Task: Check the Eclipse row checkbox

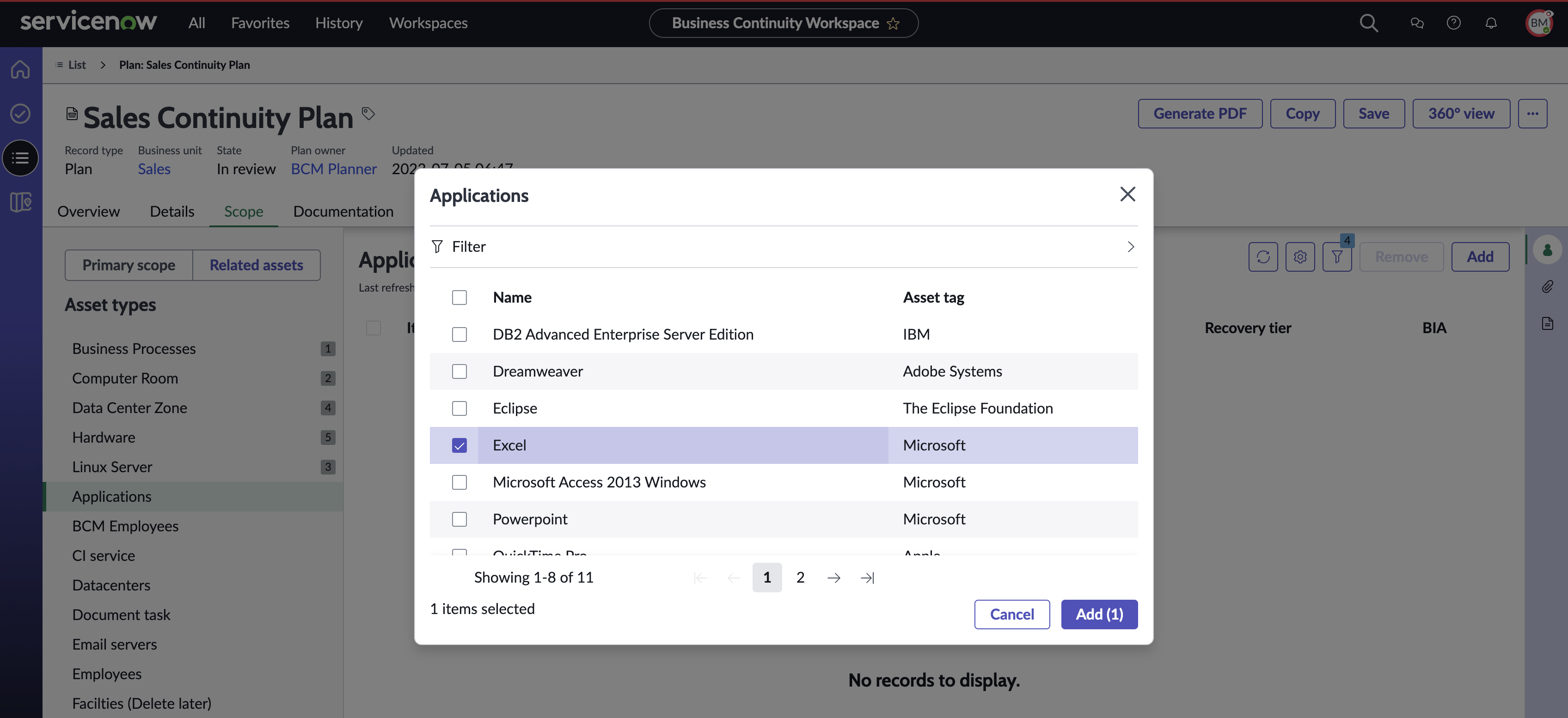Action: (x=459, y=408)
